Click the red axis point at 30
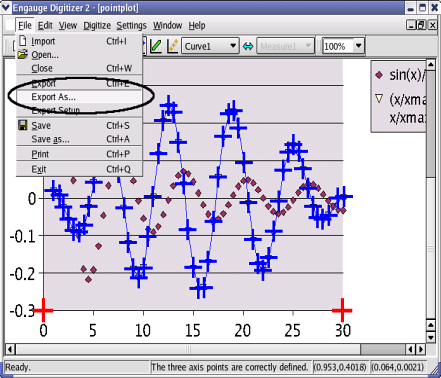441x378 pixels. (x=342, y=310)
